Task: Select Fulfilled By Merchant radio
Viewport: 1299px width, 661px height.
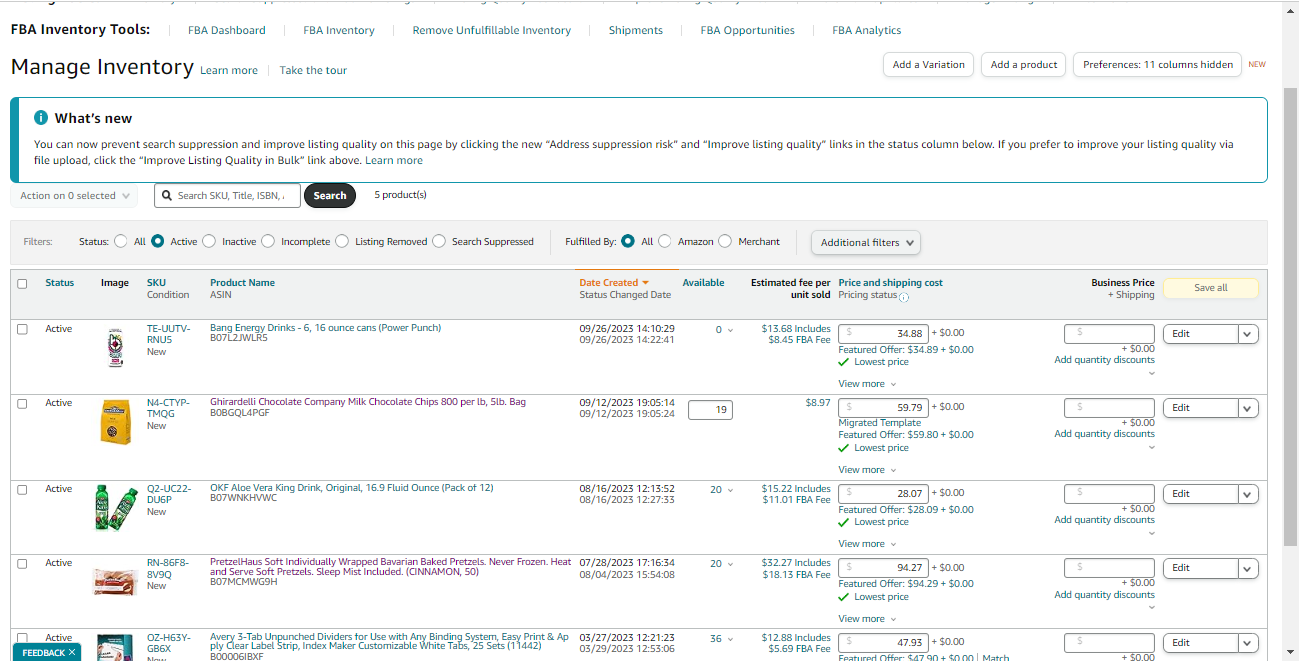Action: coord(725,241)
